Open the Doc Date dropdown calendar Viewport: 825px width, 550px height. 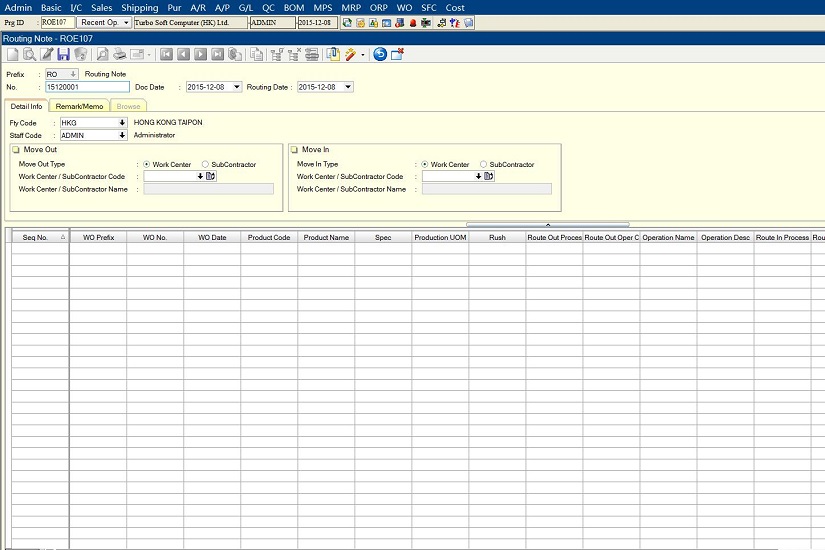tap(236, 87)
